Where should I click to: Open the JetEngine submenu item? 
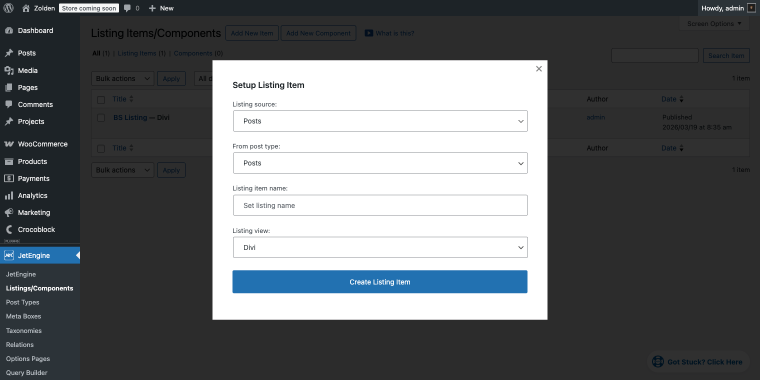pyautogui.click(x=21, y=274)
